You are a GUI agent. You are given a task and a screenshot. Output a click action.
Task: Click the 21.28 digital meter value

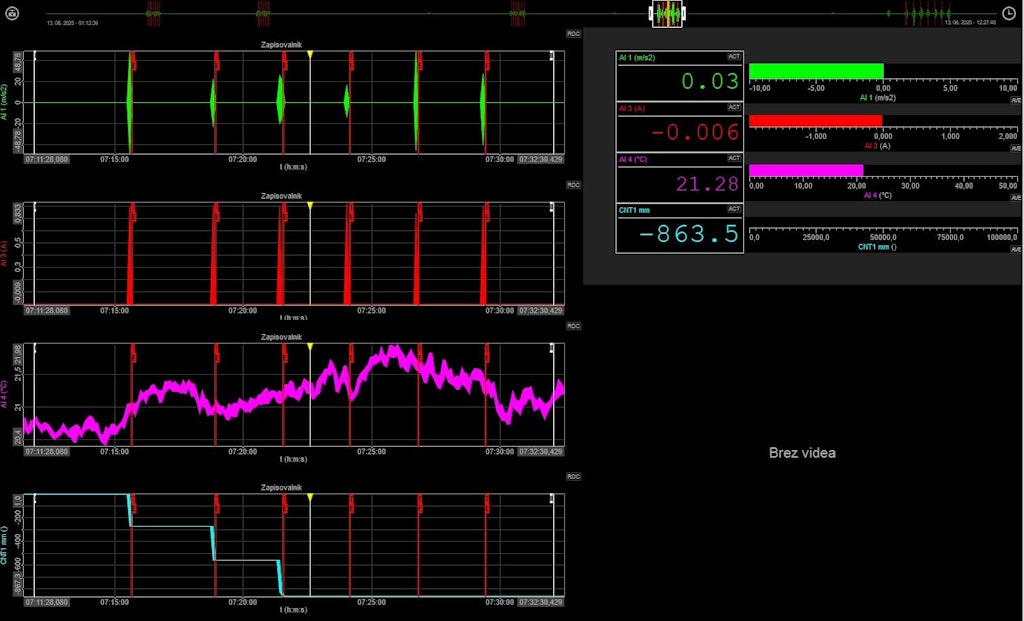click(x=707, y=183)
